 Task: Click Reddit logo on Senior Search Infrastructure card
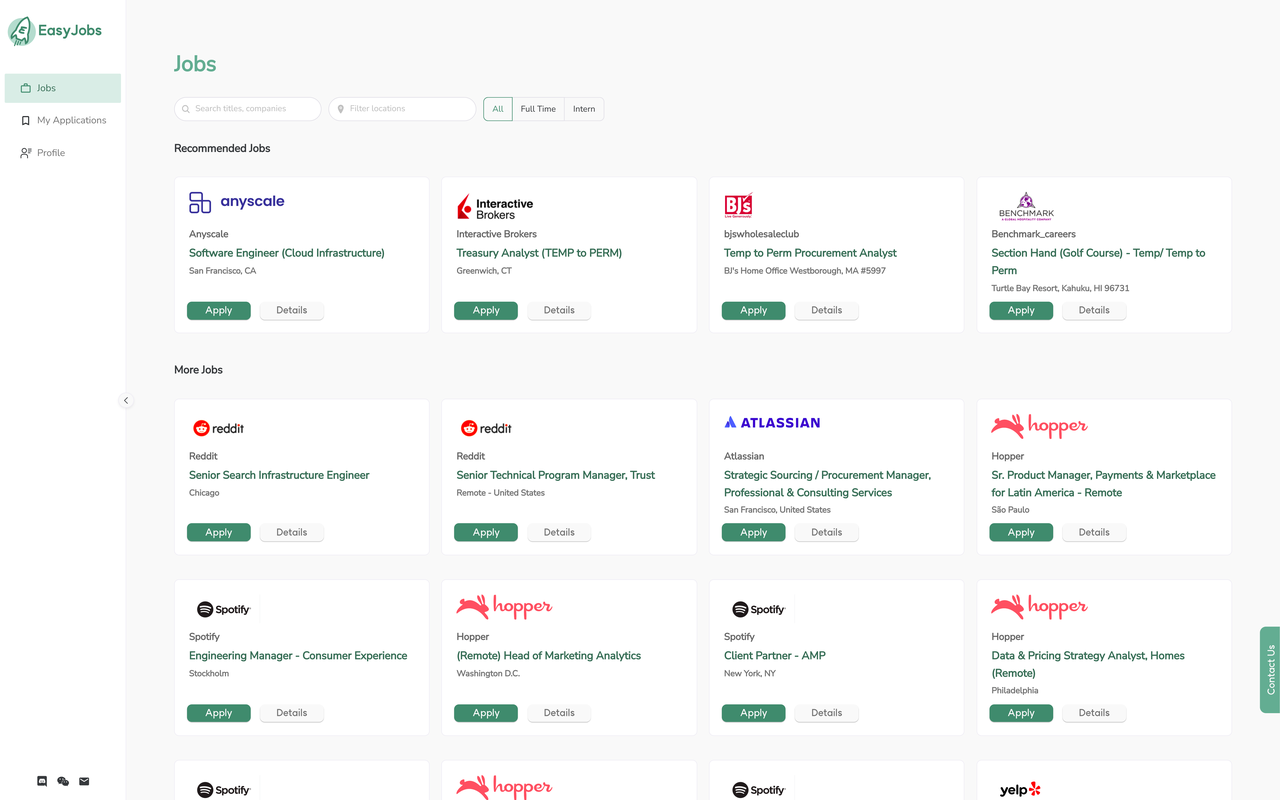click(x=218, y=428)
